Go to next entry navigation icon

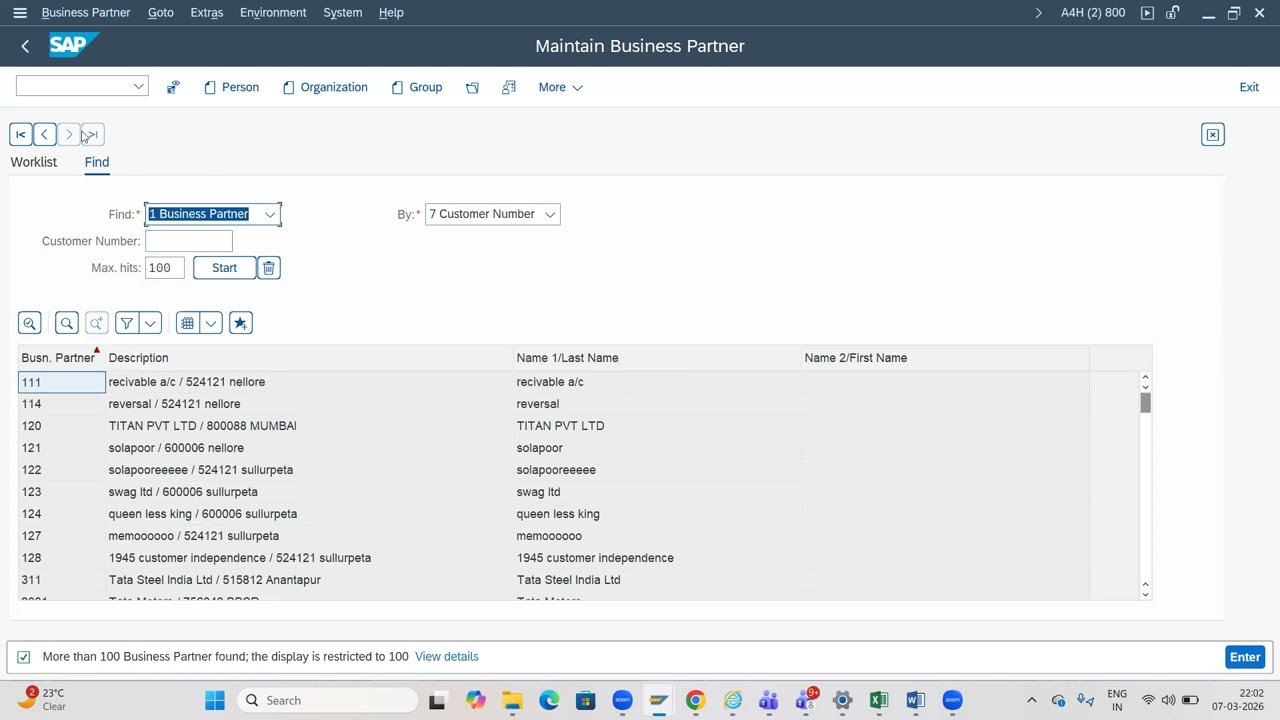68,135
